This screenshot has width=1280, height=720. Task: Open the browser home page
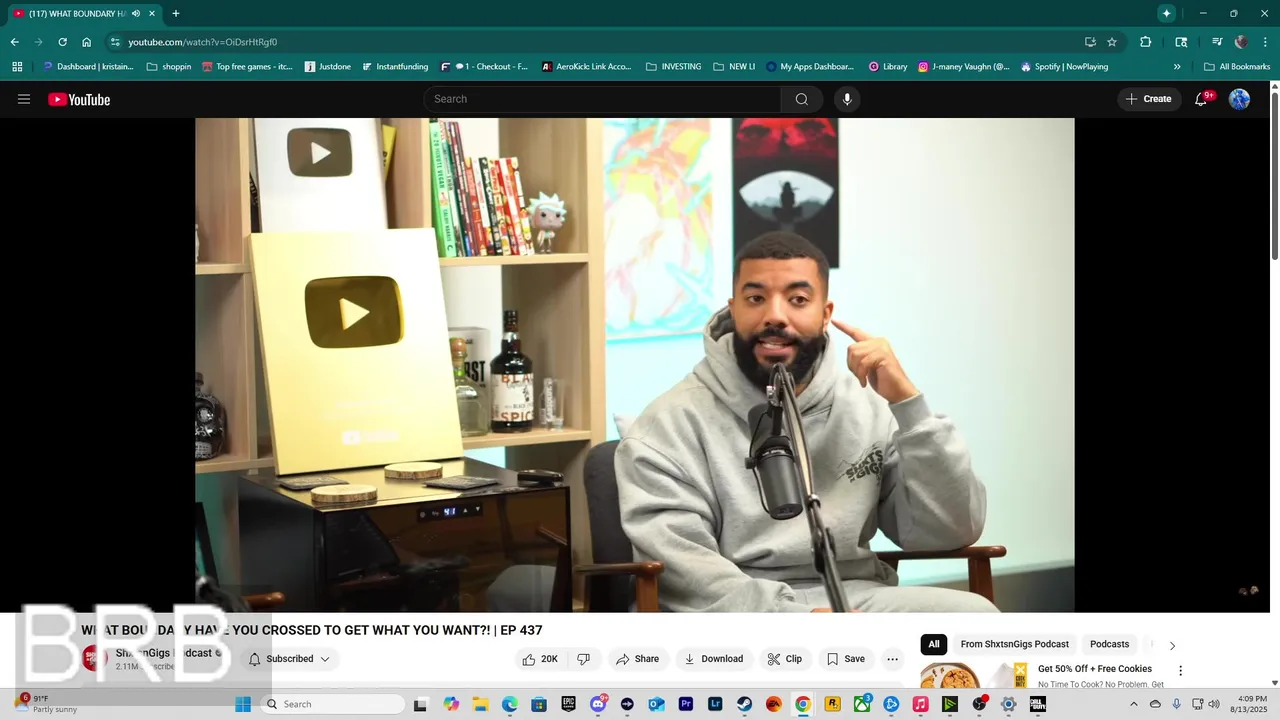[x=86, y=42]
